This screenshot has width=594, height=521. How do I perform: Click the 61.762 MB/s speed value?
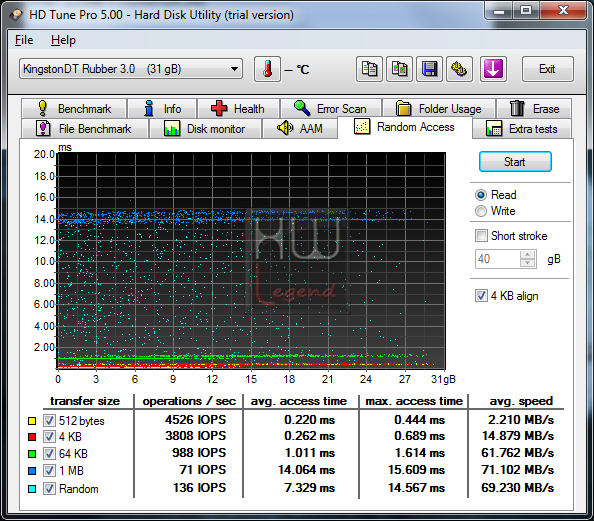pos(517,453)
